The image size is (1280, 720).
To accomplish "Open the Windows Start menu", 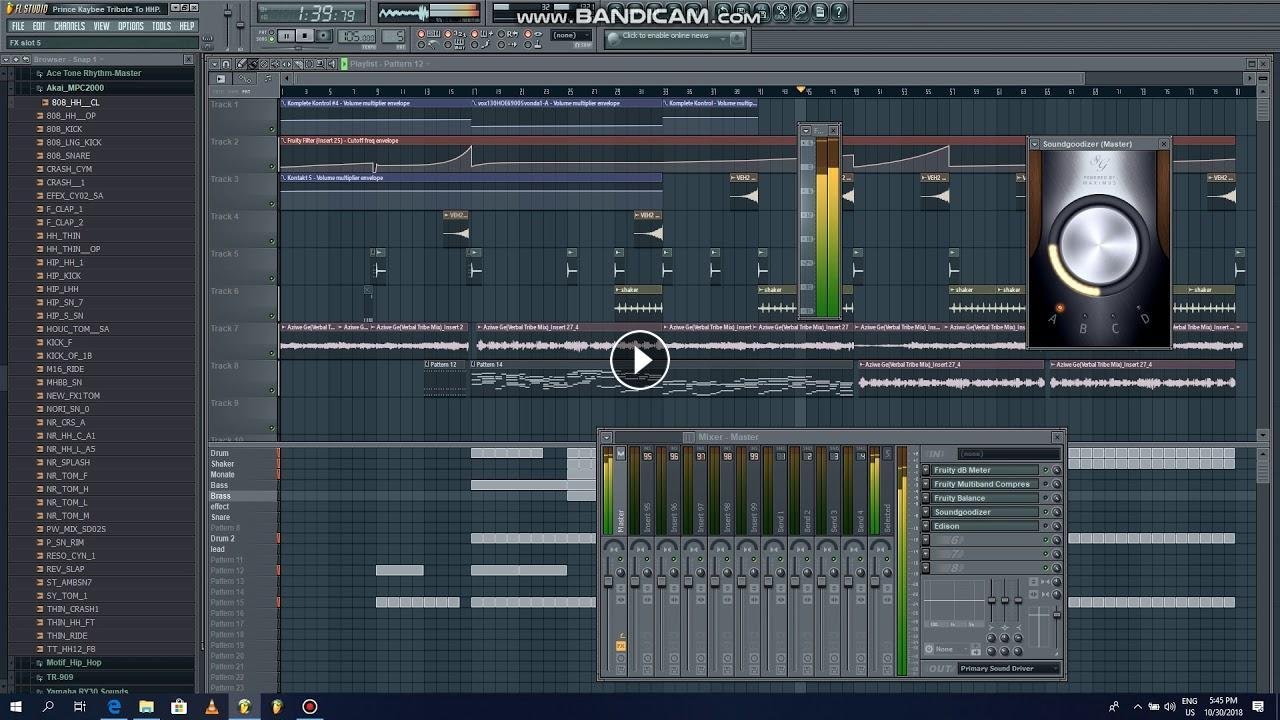I will click(x=15, y=707).
